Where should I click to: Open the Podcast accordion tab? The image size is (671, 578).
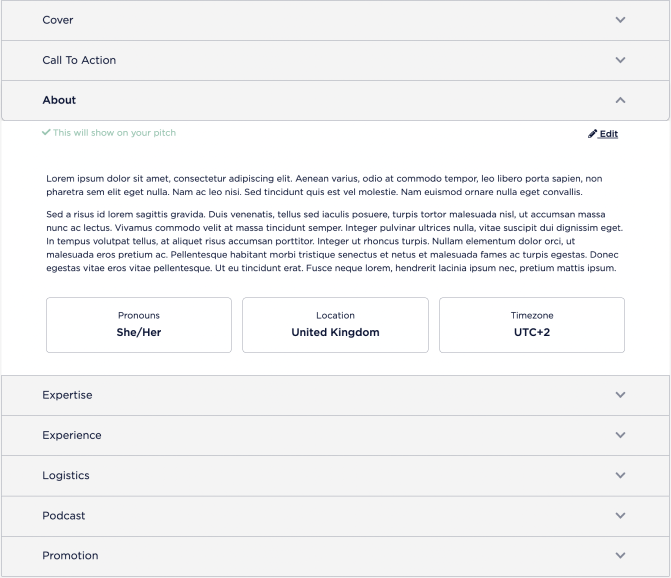point(64,516)
